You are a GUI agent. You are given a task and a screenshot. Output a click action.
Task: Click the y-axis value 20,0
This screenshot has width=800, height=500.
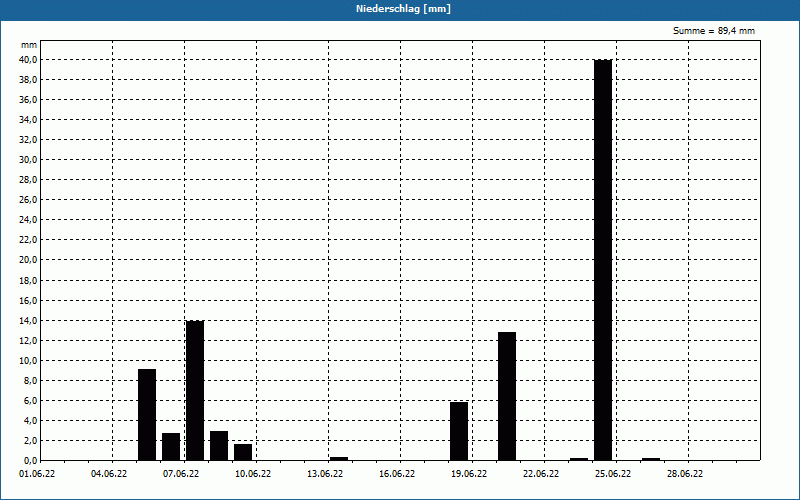[x=29, y=260]
